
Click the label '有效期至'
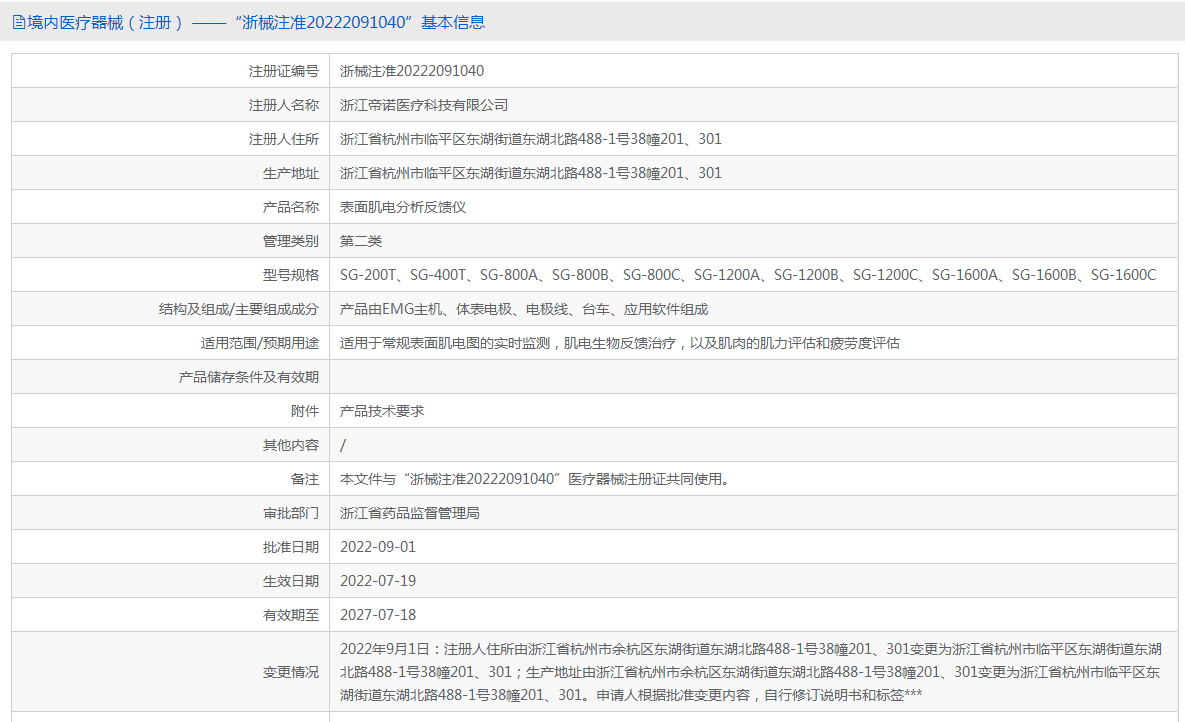coord(291,615)
